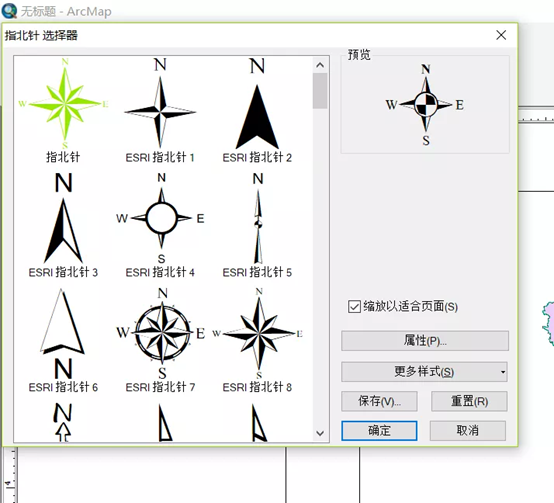554x503 pixels.
Task: Open the 更多样式(S) dropdown menu
Action: (424, 372)
